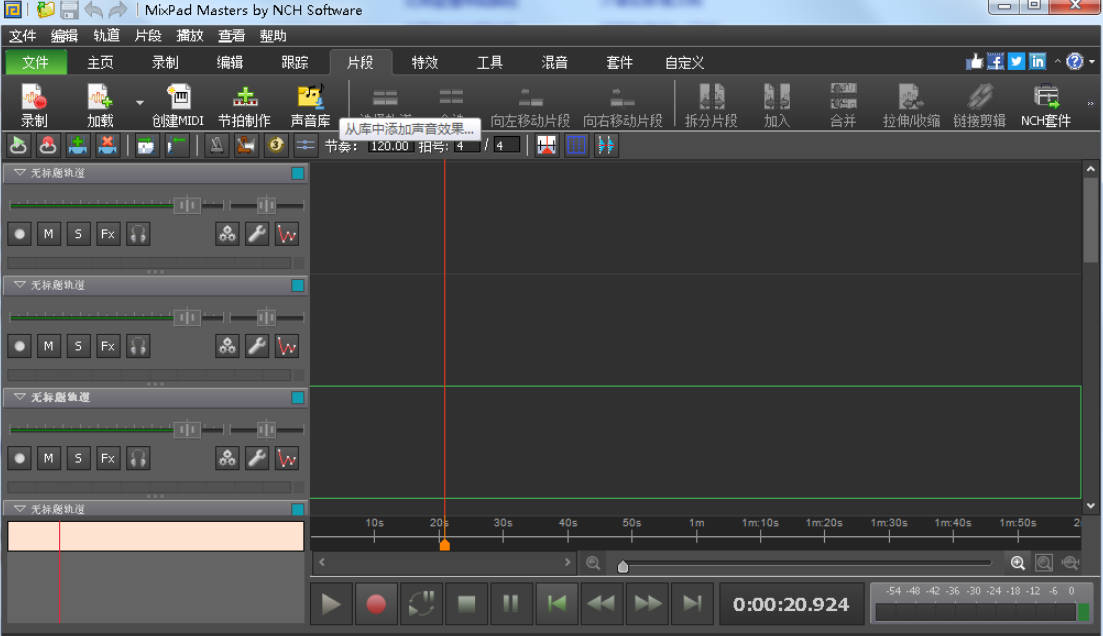Click the 加入 join clips icon
Viewport: 1103px width, 636px height.
pyautogui.click(x=777, y=105)
